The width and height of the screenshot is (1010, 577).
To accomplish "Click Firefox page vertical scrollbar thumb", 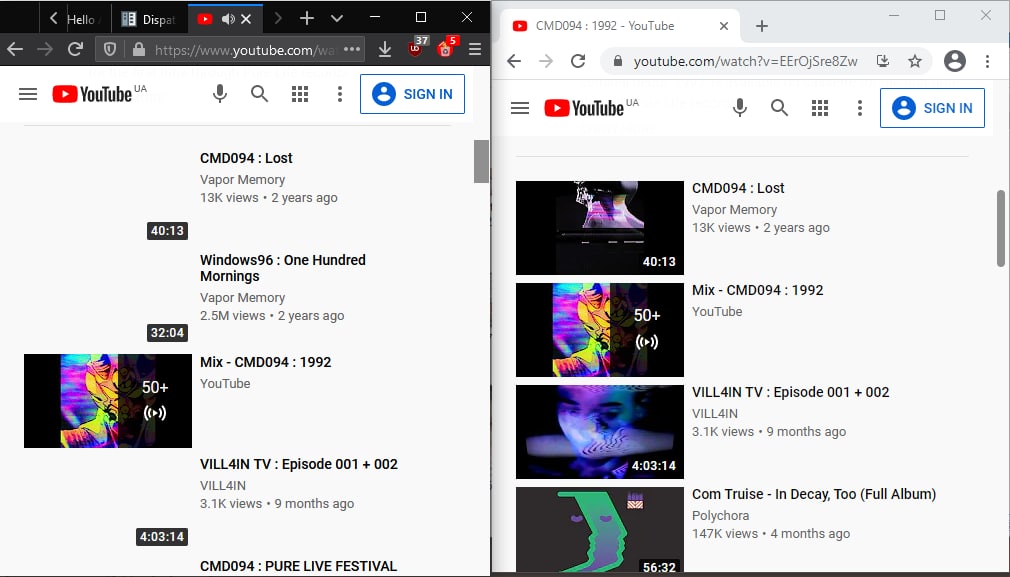I will [x=481, y=162].
